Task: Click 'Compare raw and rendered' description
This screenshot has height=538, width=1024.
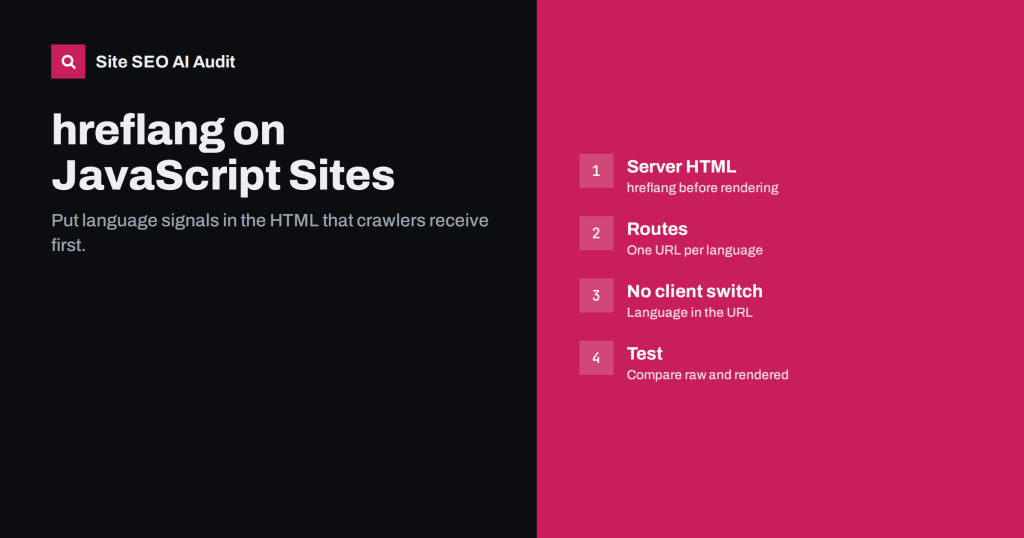Action: point(707,375)
